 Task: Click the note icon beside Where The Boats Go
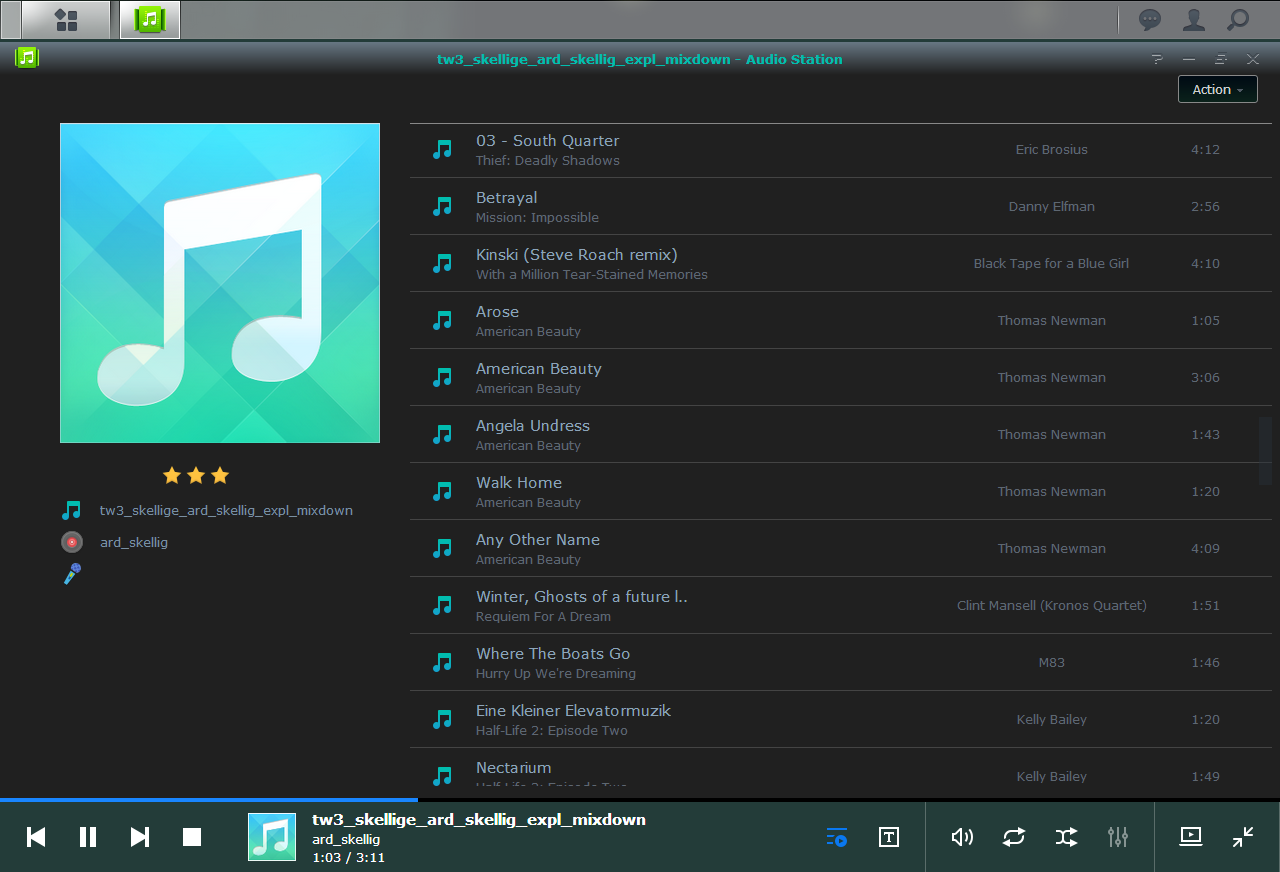(x=442, y=662)
